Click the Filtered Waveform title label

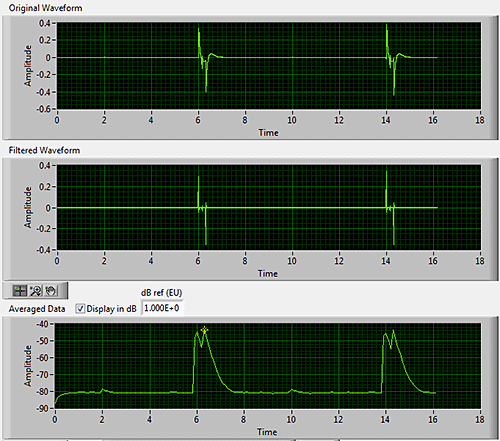44,150
